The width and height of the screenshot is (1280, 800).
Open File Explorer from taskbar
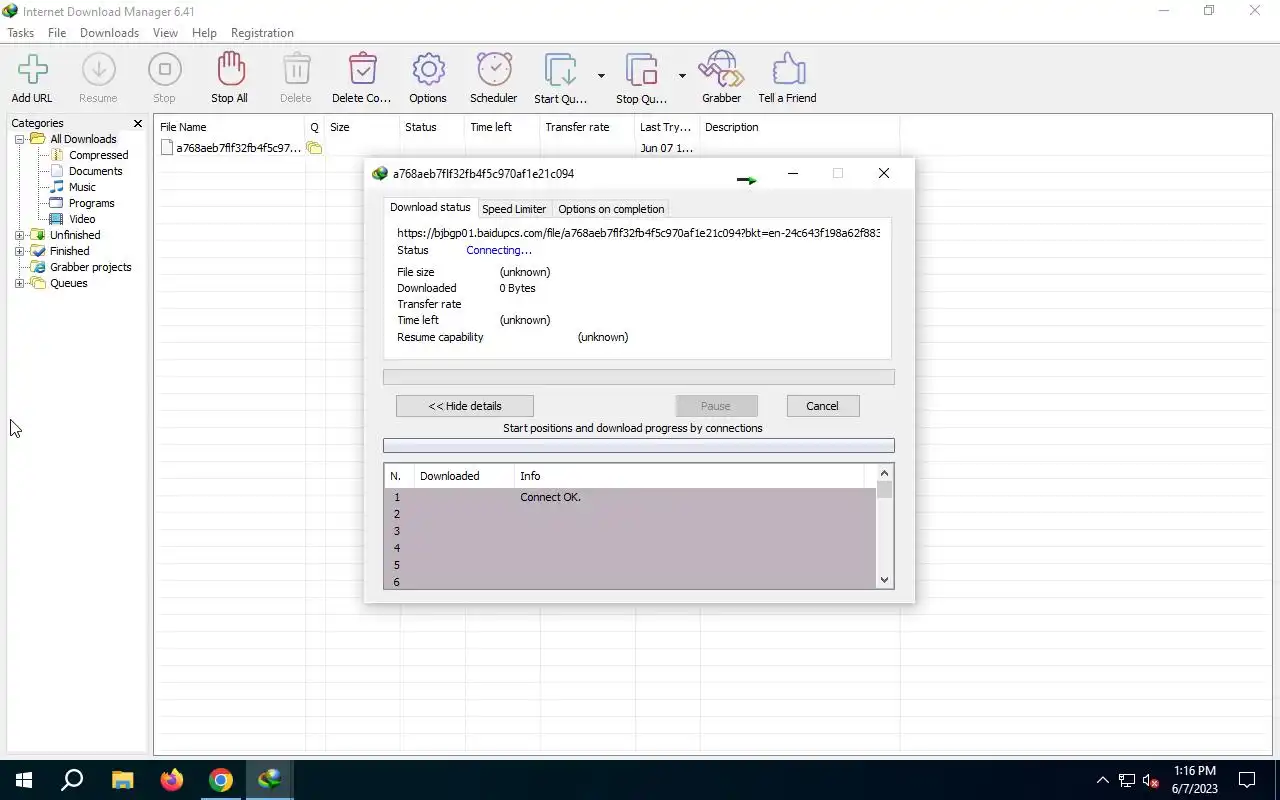tap(122, 780)
